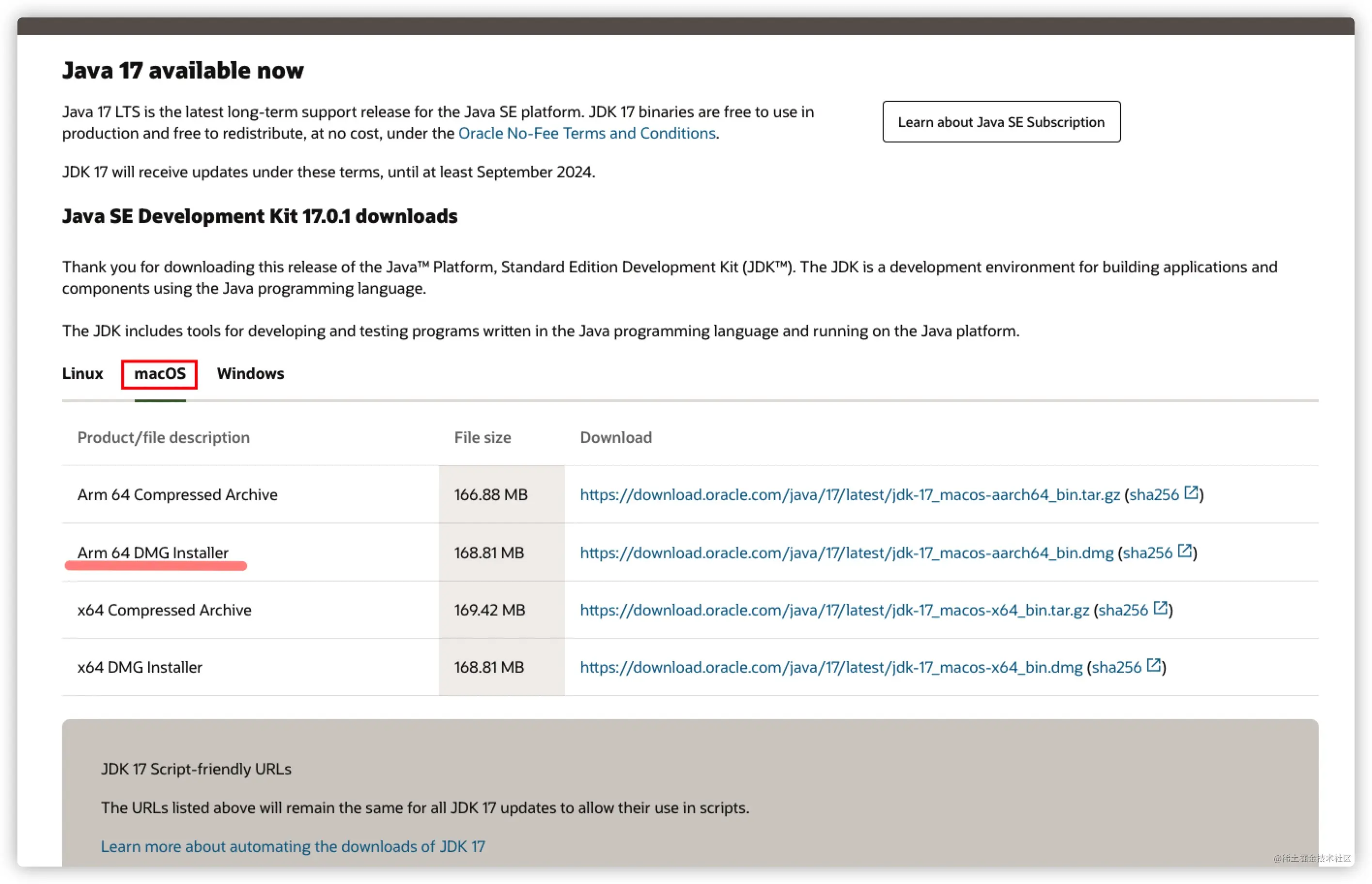The width and height of the screenshot is (1372, 884).
Task: Download jdk-17_macos-aarch64_bin.dmg link
Action: point(847,553)
